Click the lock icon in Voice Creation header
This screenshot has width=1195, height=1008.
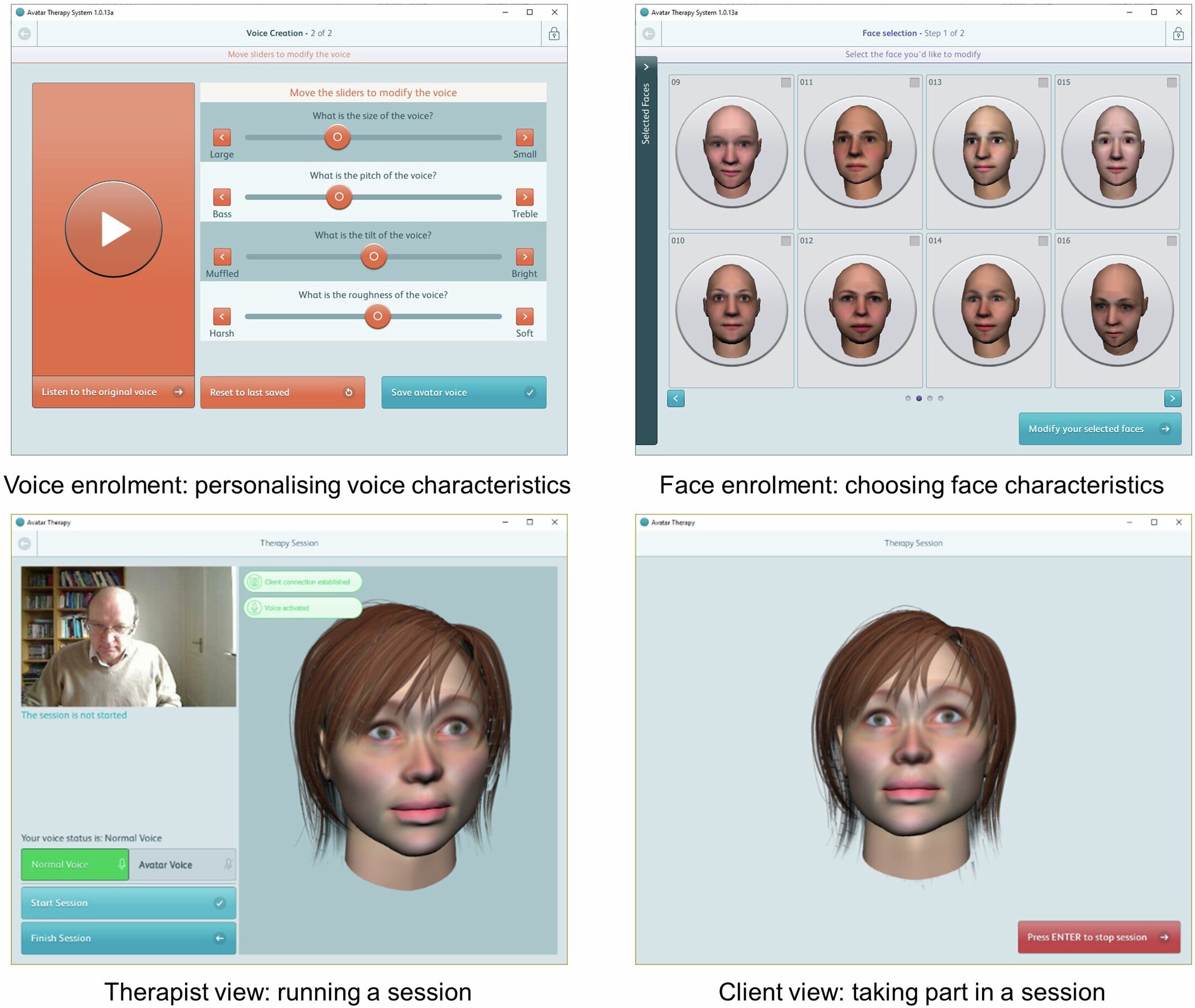pyautogui.click(x=555, y=33)
